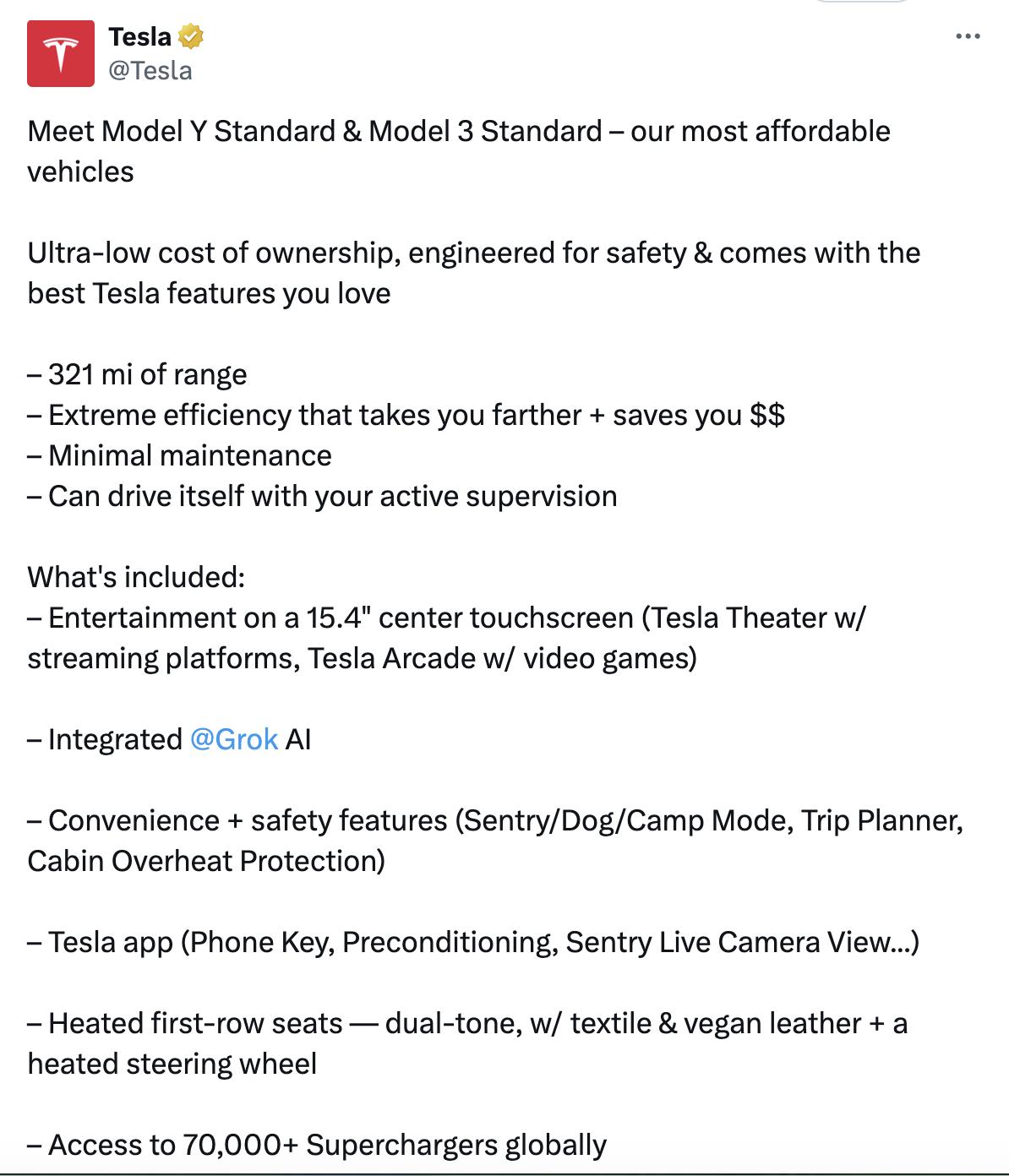
Task: Click the @Tesla handle
Action: pyautogui.click(x=150, y=70)
